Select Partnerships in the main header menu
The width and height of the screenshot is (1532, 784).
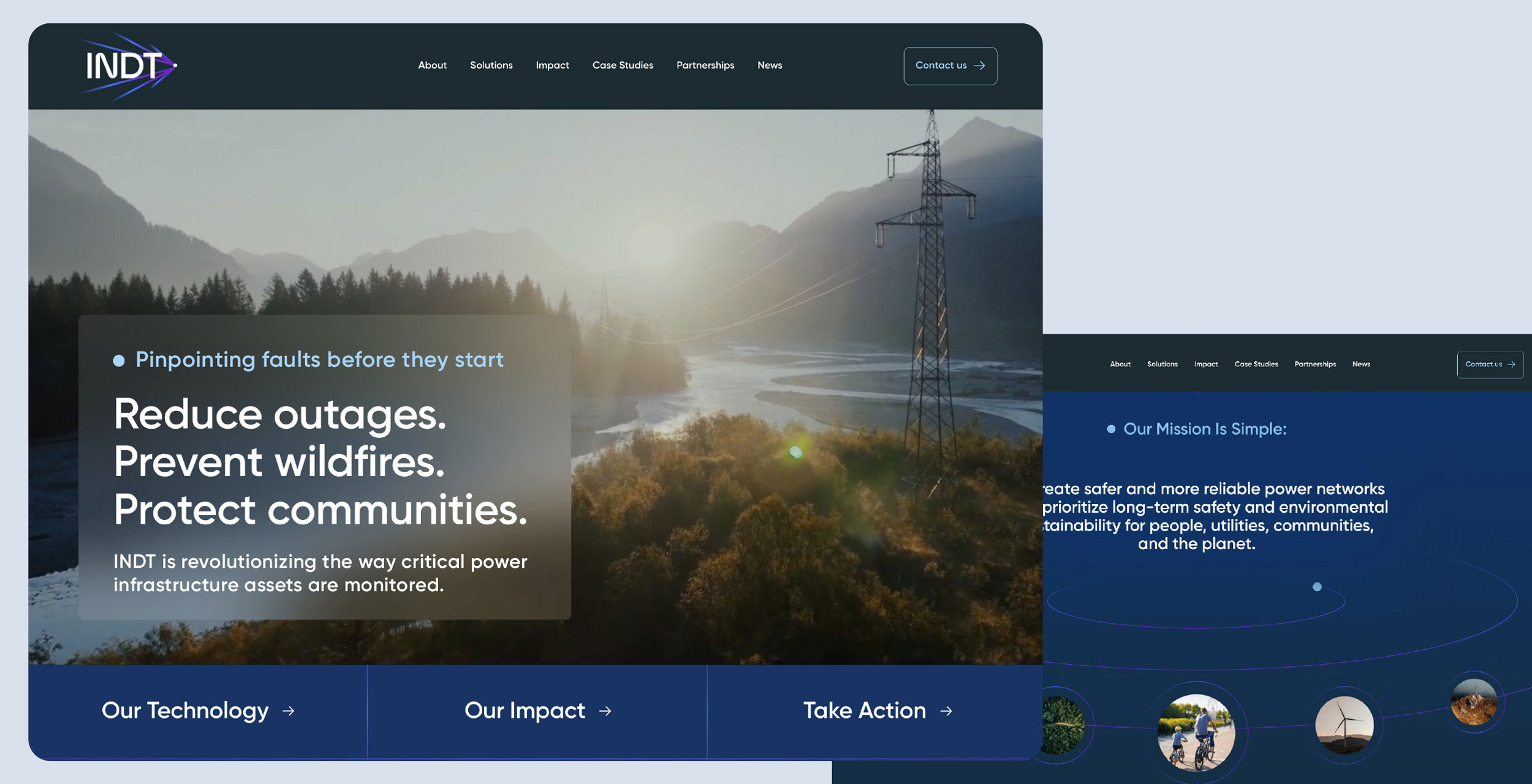705,66
